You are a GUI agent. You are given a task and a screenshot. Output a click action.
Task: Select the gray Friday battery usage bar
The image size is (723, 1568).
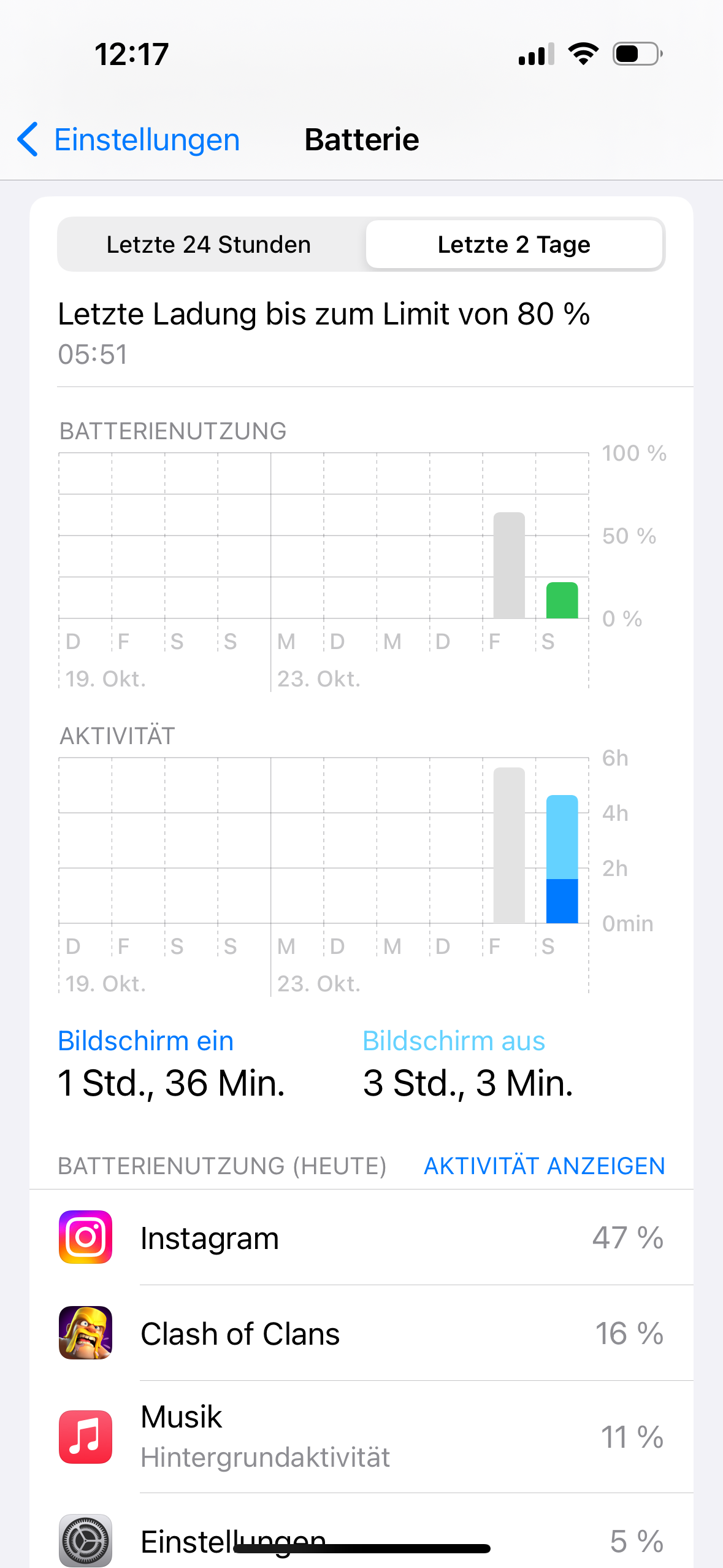point(509,565)
